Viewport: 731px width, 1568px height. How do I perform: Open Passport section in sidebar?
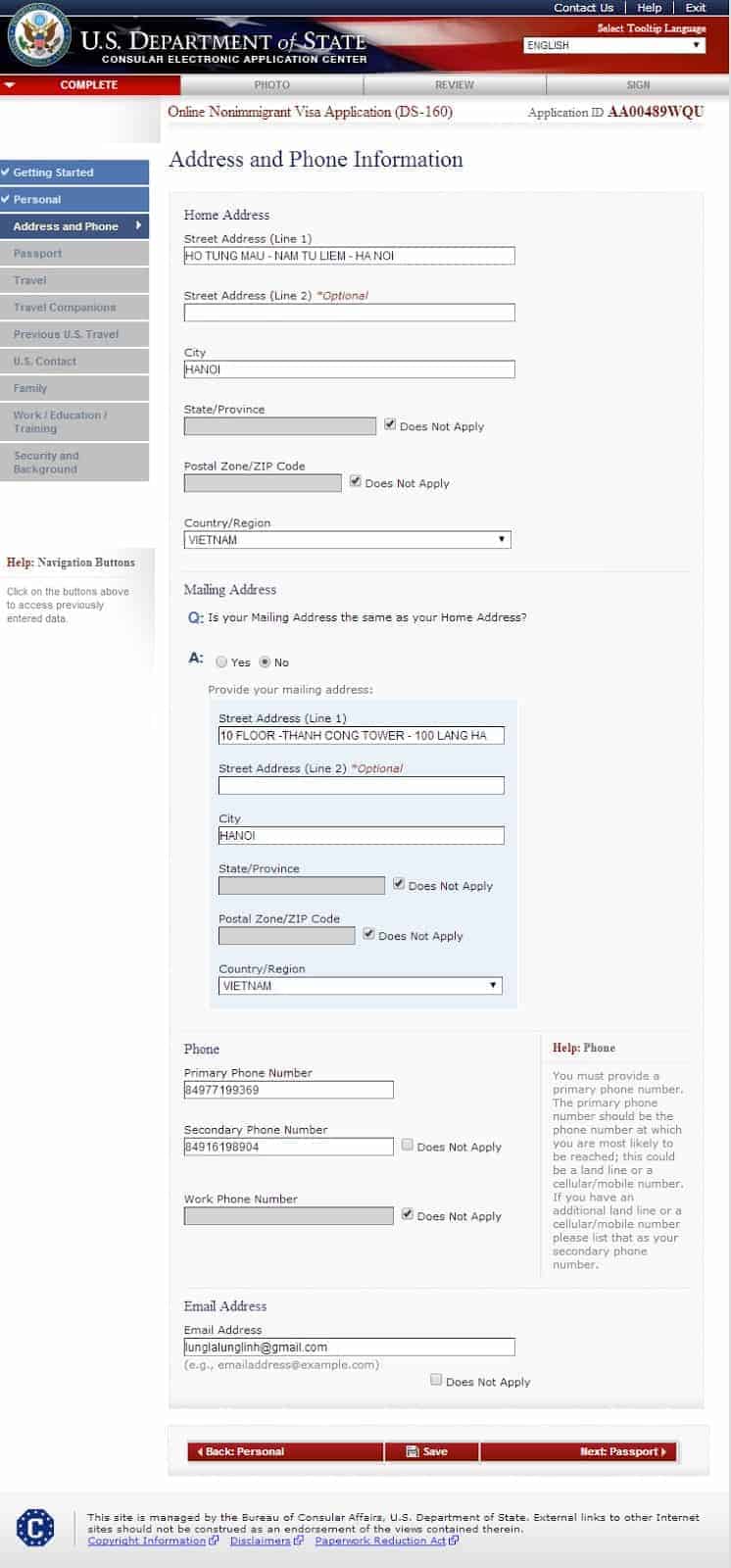click(74, 253)
